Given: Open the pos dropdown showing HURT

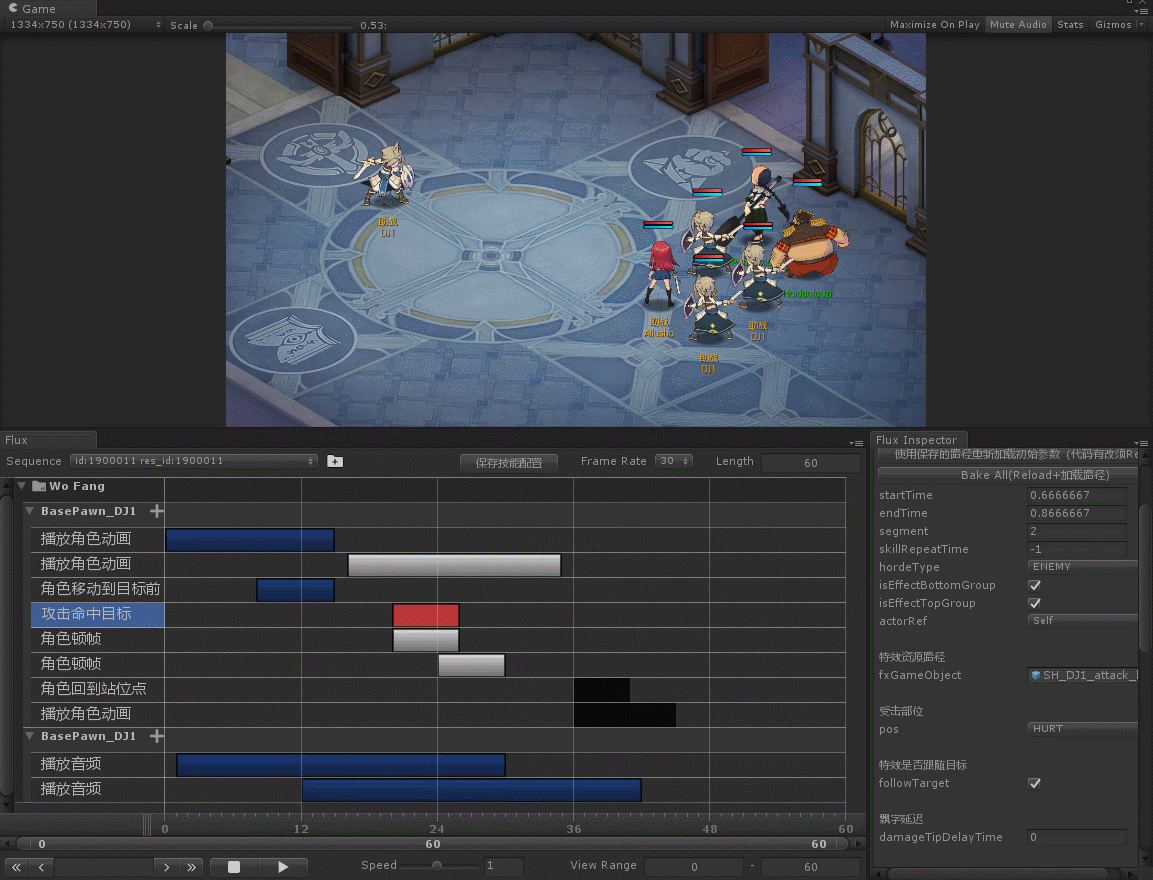Looking at the screenshot, I should 1082,729.
